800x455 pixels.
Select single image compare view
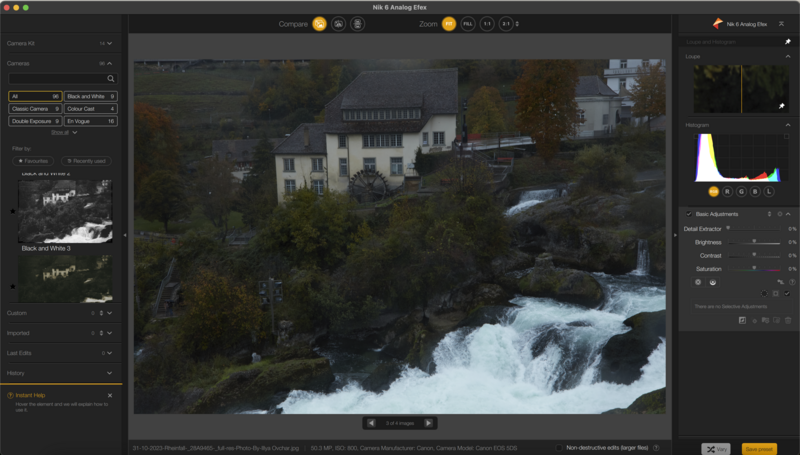click(319, 24)
